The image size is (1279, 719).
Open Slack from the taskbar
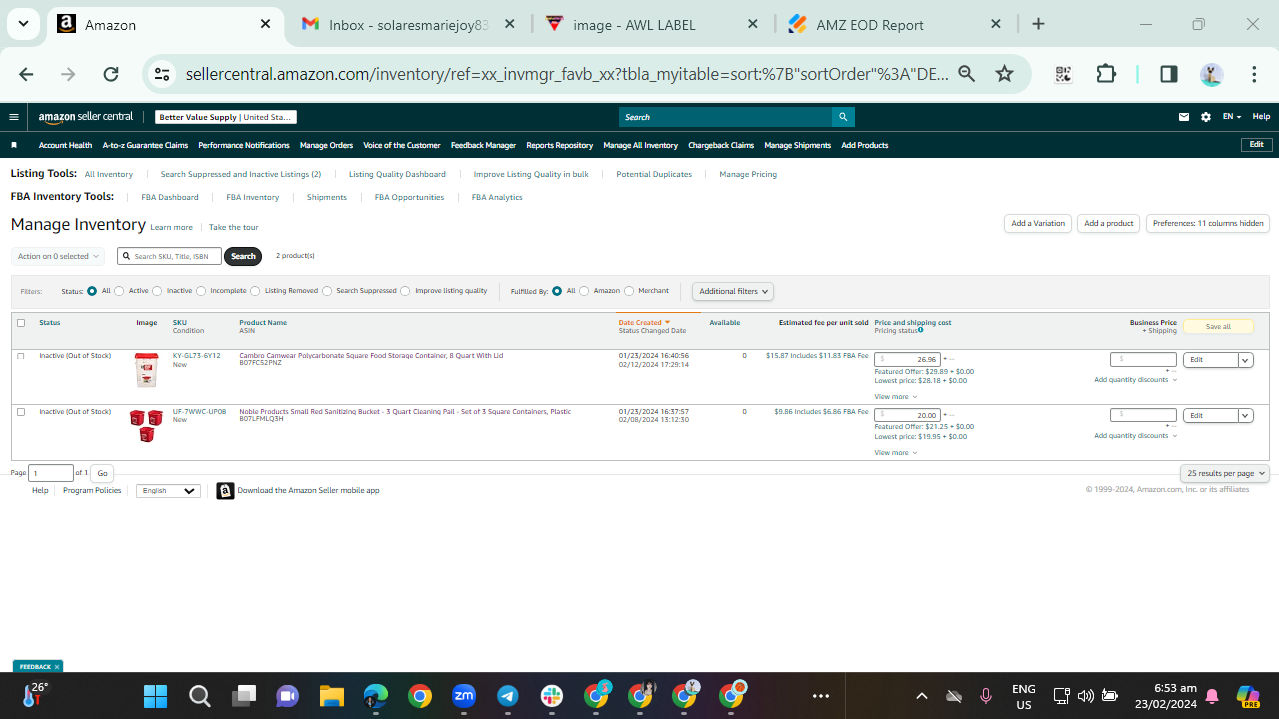tap(551, 696)
